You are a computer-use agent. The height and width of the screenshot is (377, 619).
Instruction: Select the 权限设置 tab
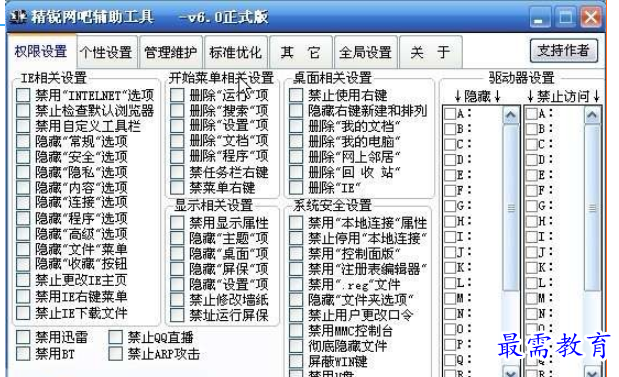point(41,51)
